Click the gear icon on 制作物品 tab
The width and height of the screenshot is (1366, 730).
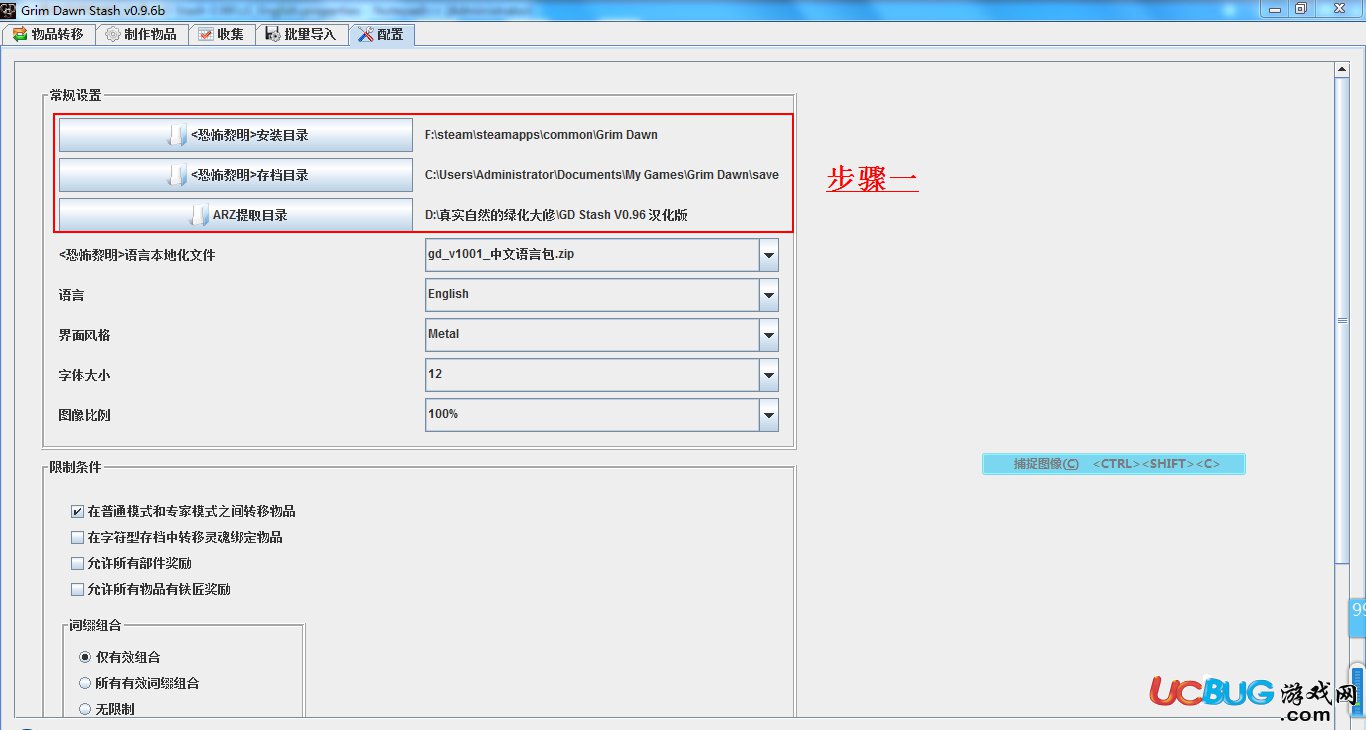click(113, 34)
